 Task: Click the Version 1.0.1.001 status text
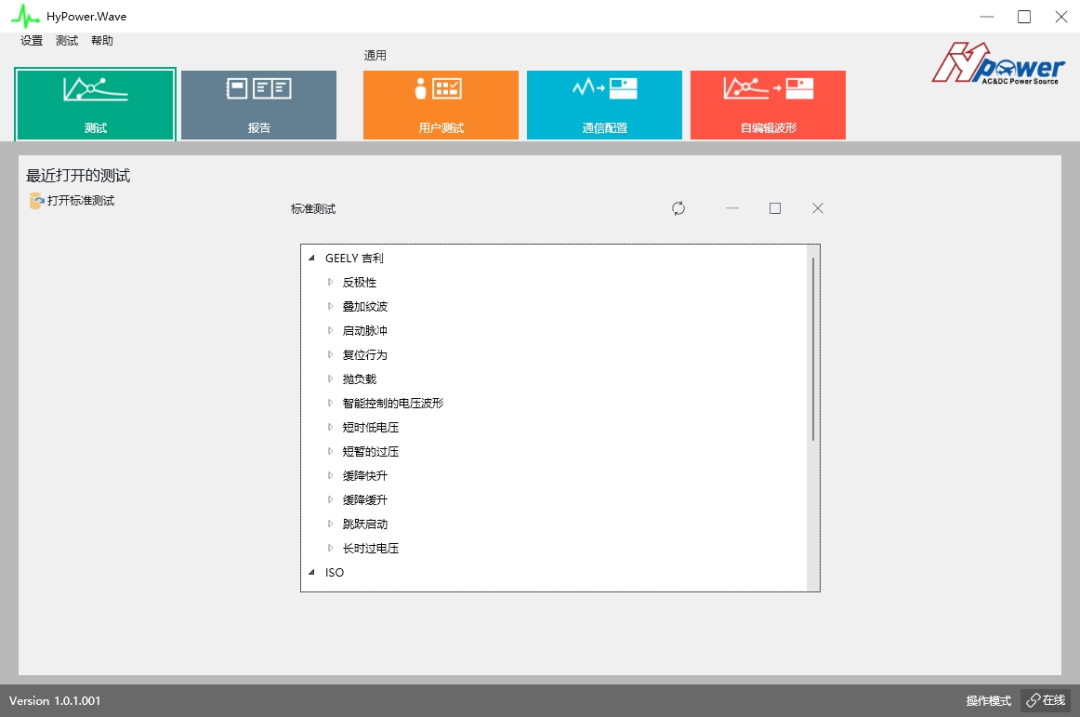point(54,700)
